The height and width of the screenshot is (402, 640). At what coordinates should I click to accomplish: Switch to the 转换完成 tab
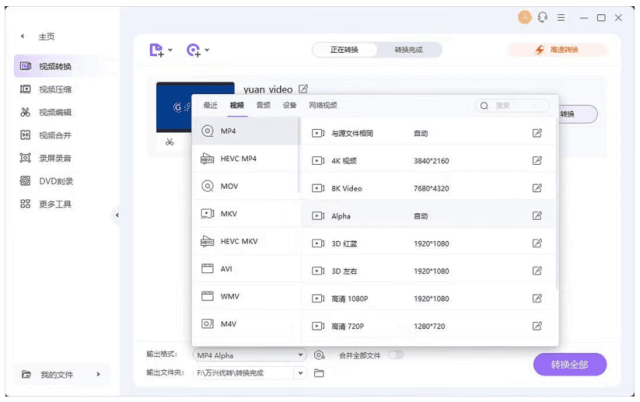pyautogui.click(x=409, y=50)
